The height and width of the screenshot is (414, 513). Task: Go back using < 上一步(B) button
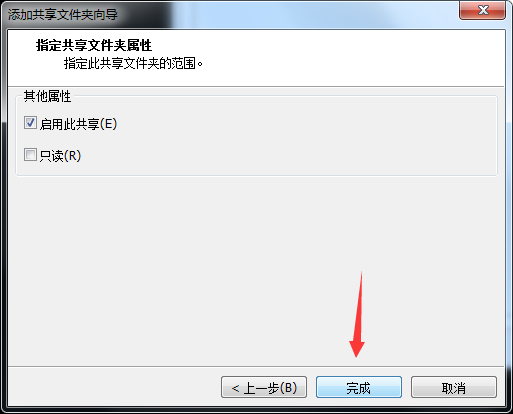pos(264,387)
